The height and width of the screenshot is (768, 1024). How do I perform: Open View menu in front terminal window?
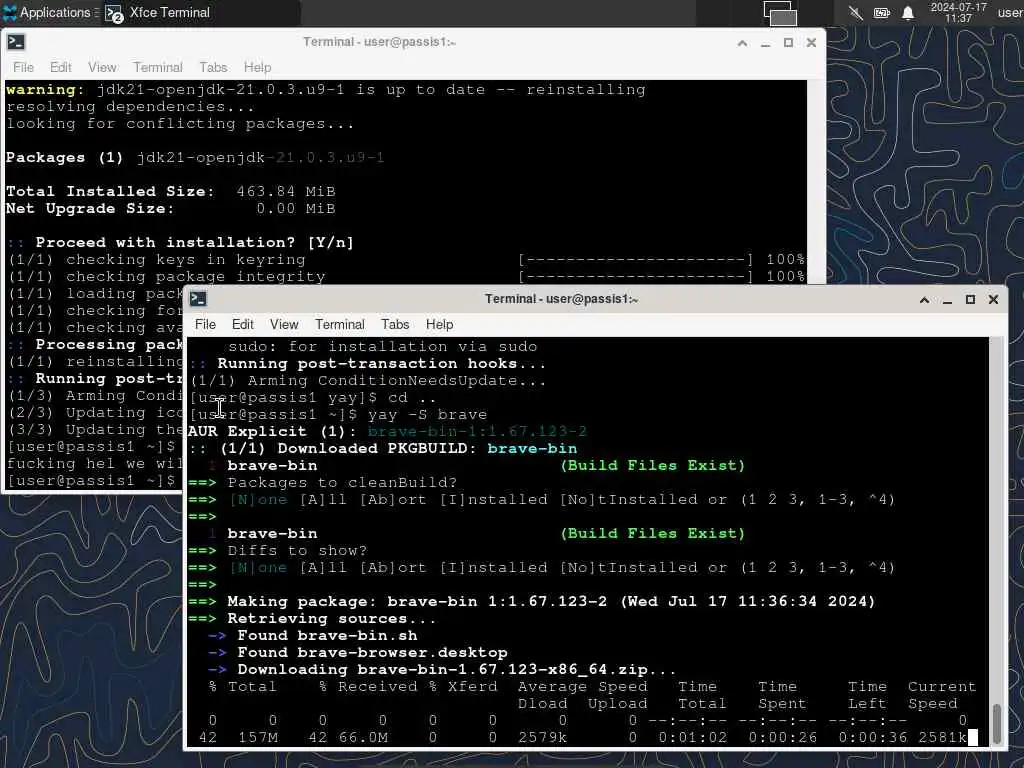pos(284,325)
